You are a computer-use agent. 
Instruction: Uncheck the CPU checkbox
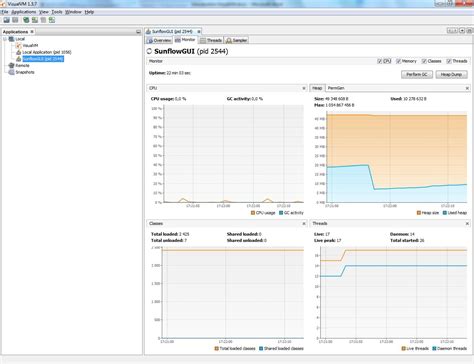coord(379,61)
